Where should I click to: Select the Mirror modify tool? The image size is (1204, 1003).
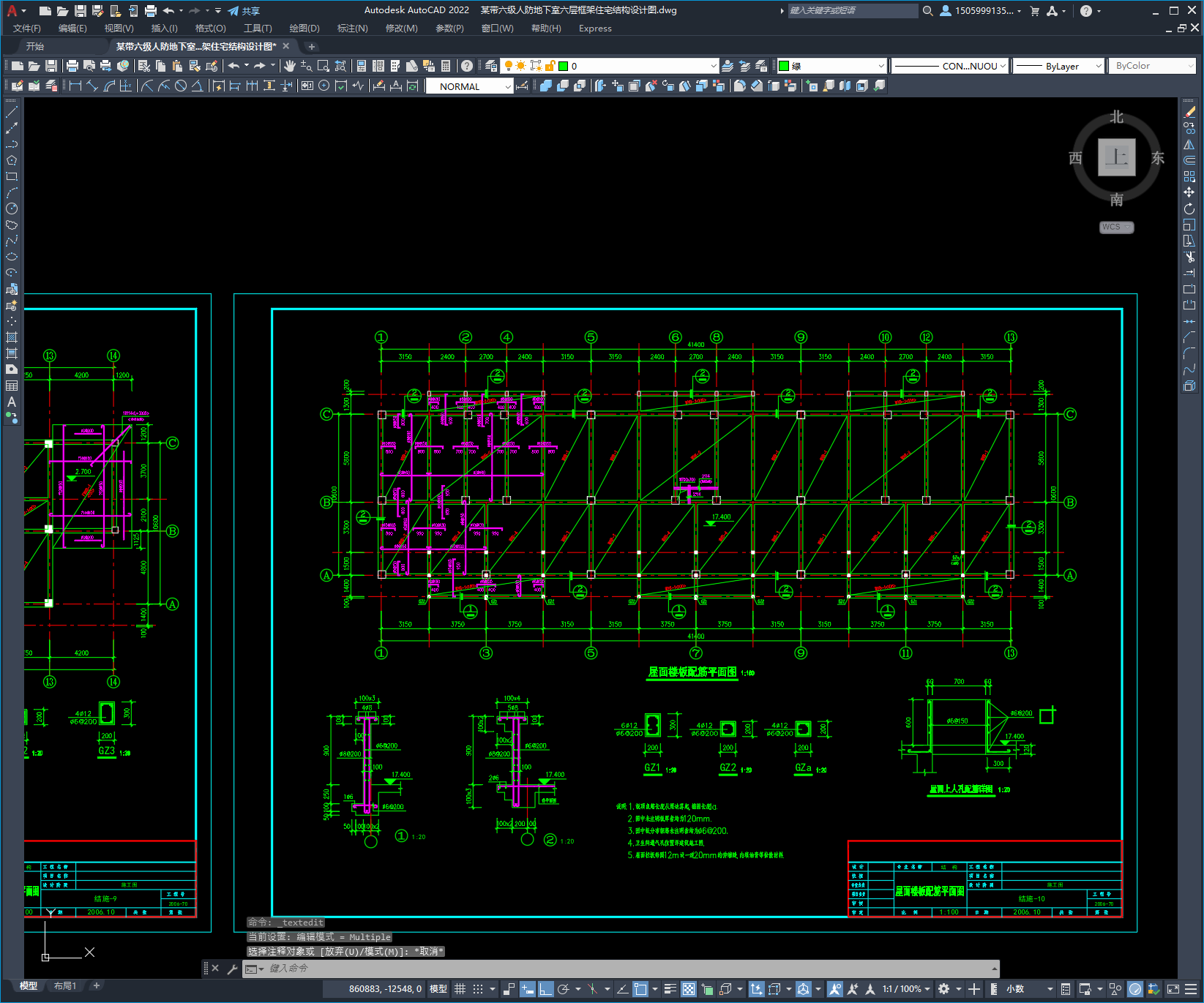point(1189,144)
